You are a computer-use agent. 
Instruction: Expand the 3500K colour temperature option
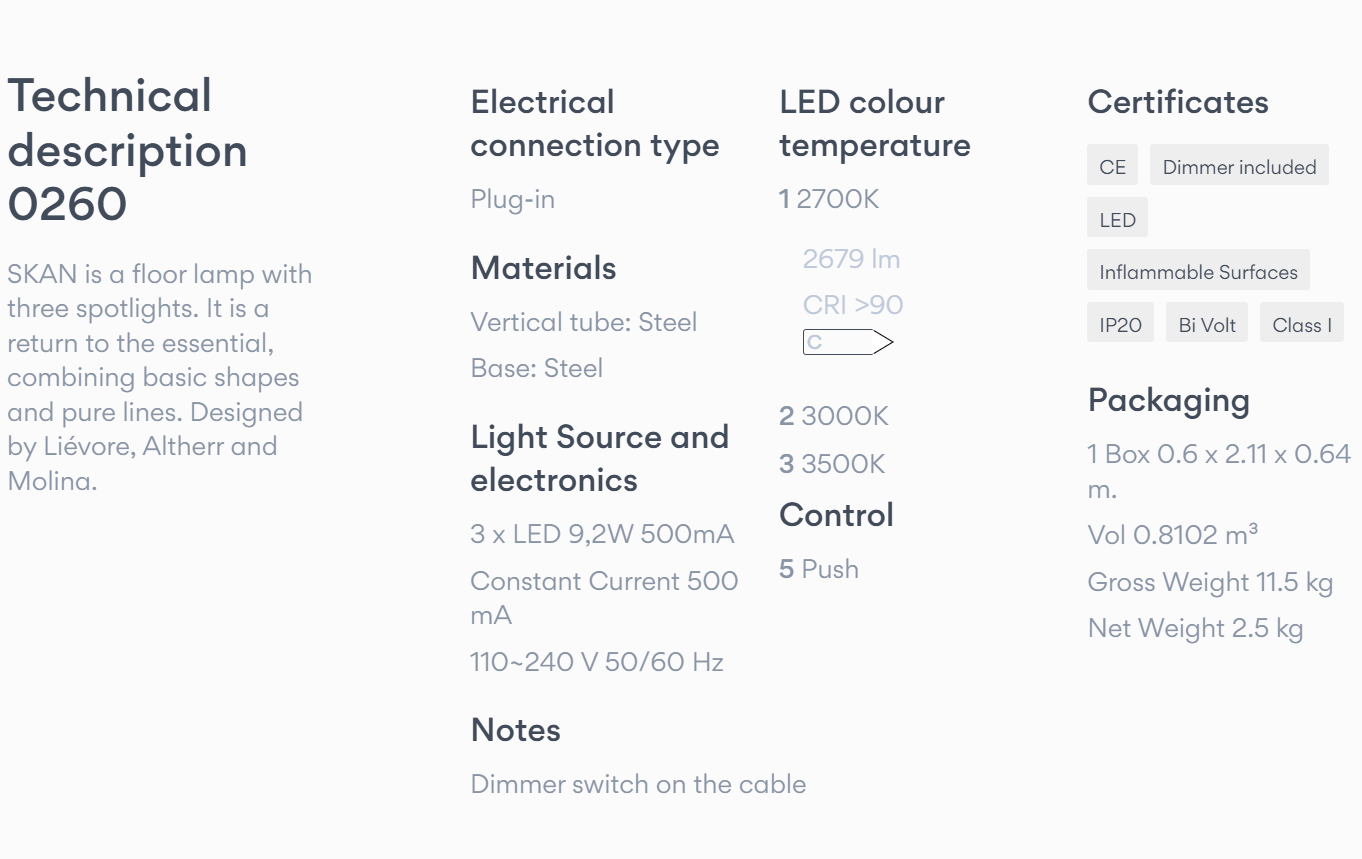(832, 464)
